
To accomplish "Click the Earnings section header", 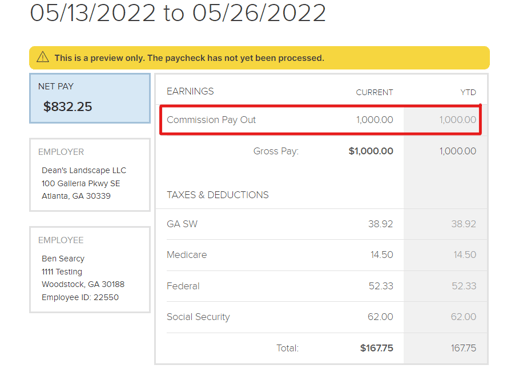I will [190, 91].
